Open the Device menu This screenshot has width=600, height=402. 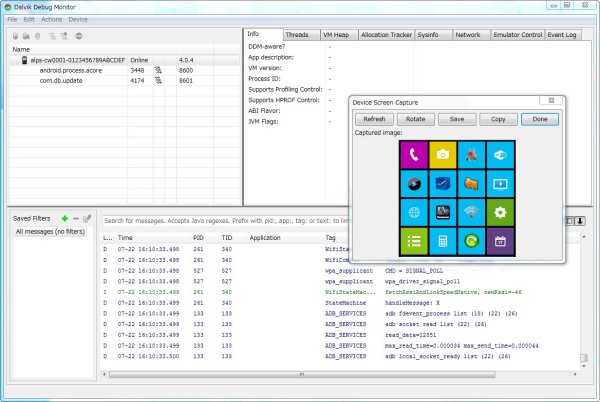(x=78, y=19)
